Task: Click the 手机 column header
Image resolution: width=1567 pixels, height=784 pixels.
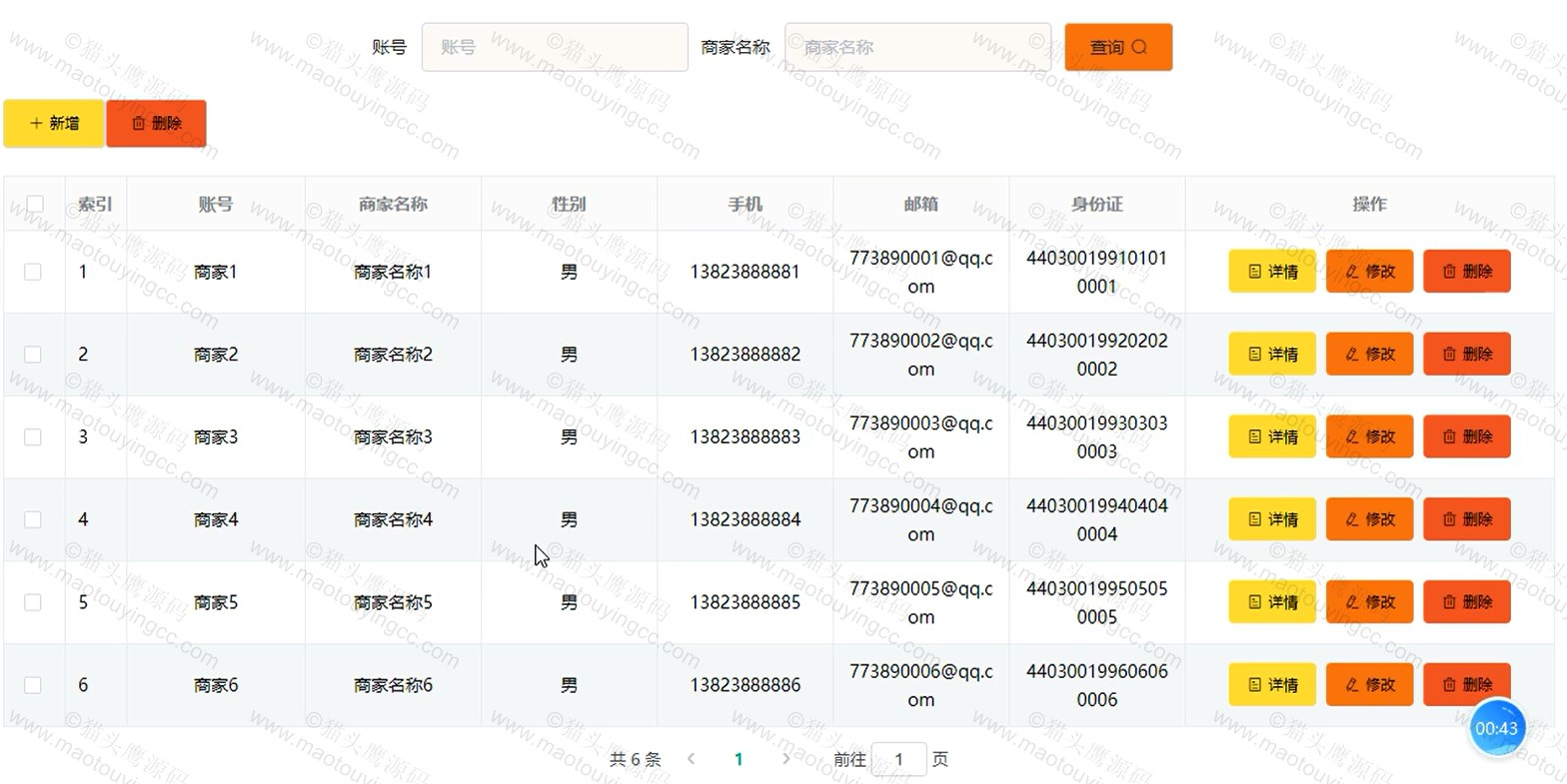Action: click(745, 204)
